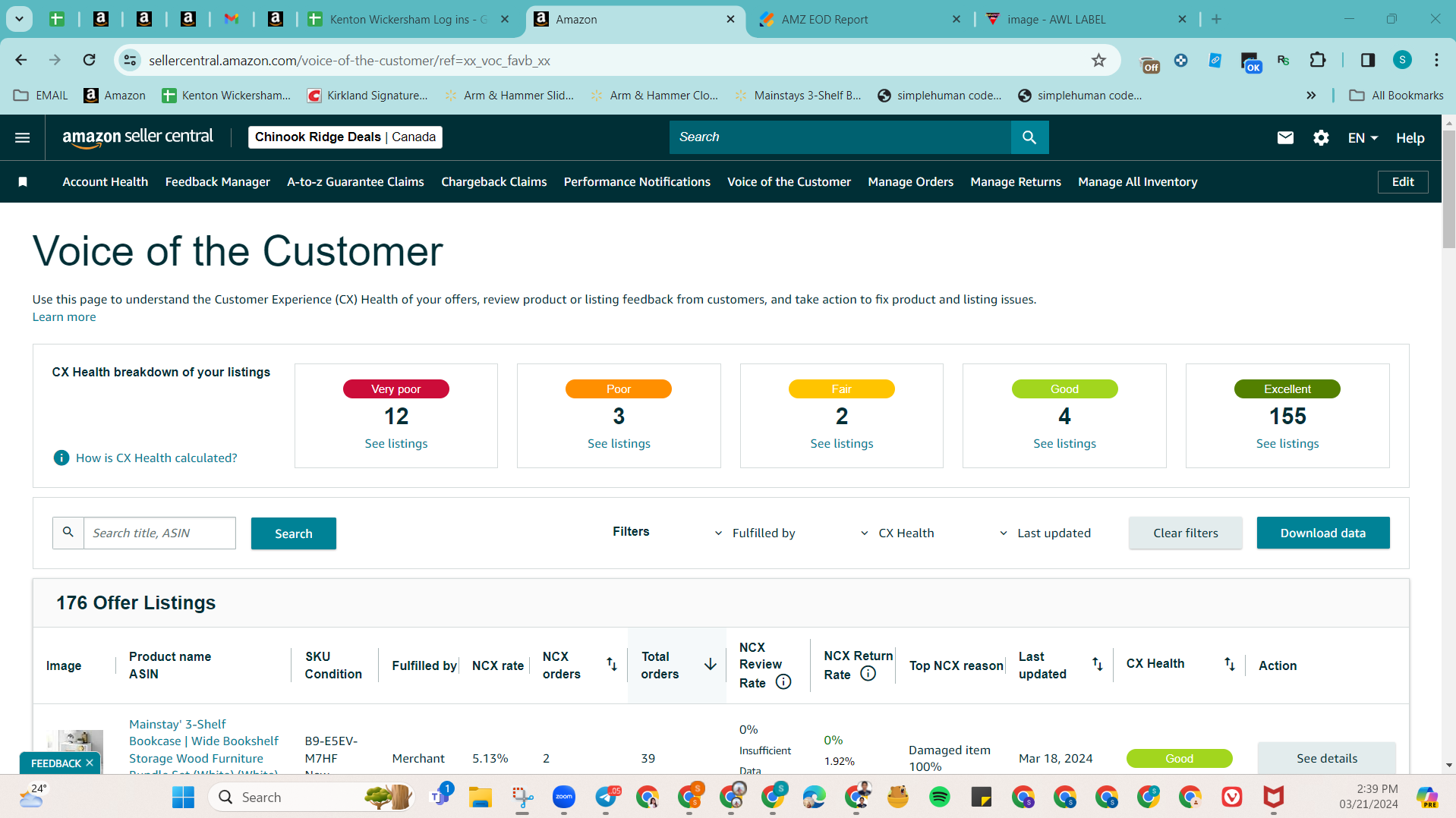Focus the Seller Central header search box
Screen dimensions: 1456x818
point(840,137)
